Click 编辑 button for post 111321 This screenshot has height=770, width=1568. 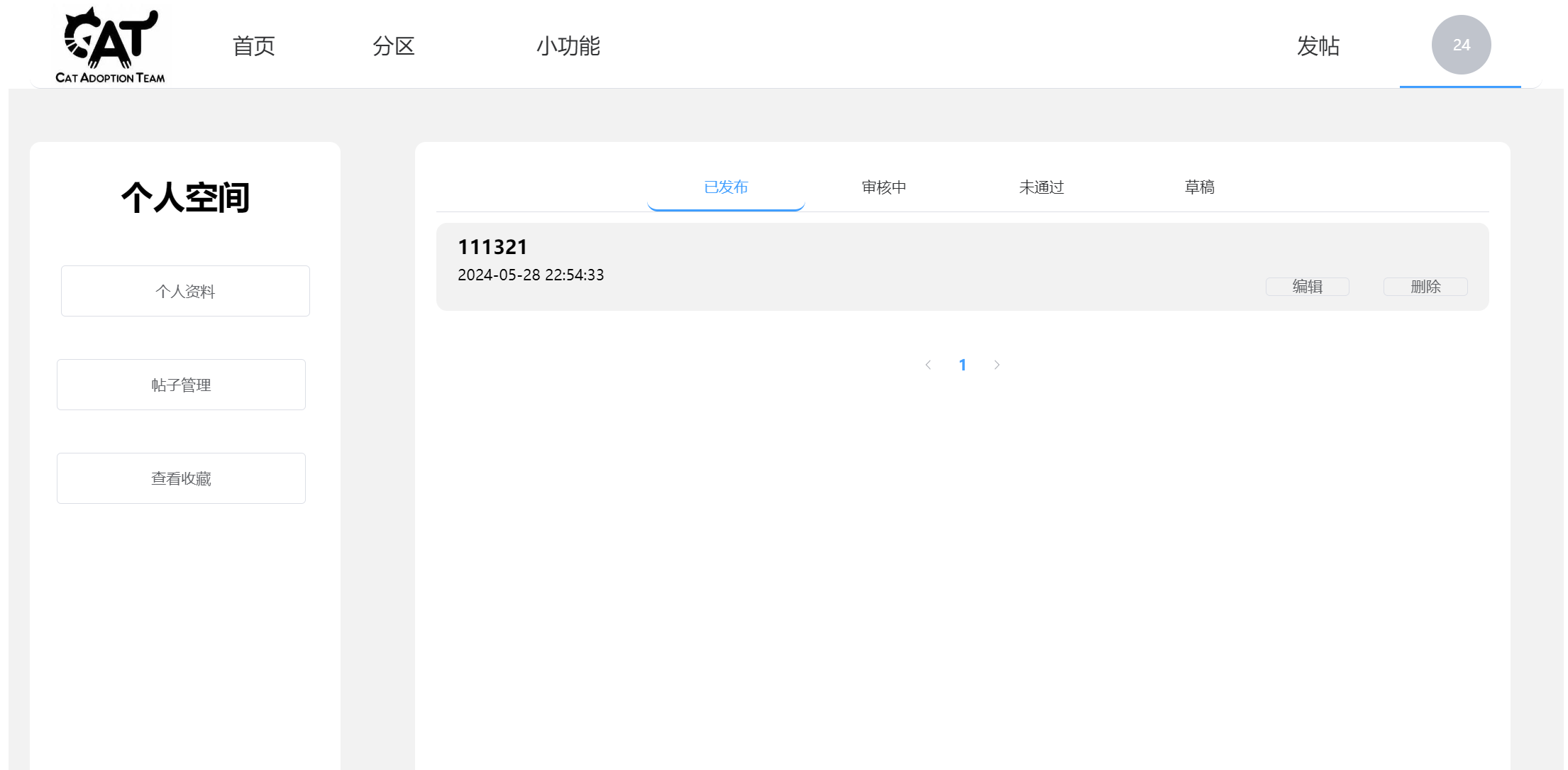[1308, 287]
